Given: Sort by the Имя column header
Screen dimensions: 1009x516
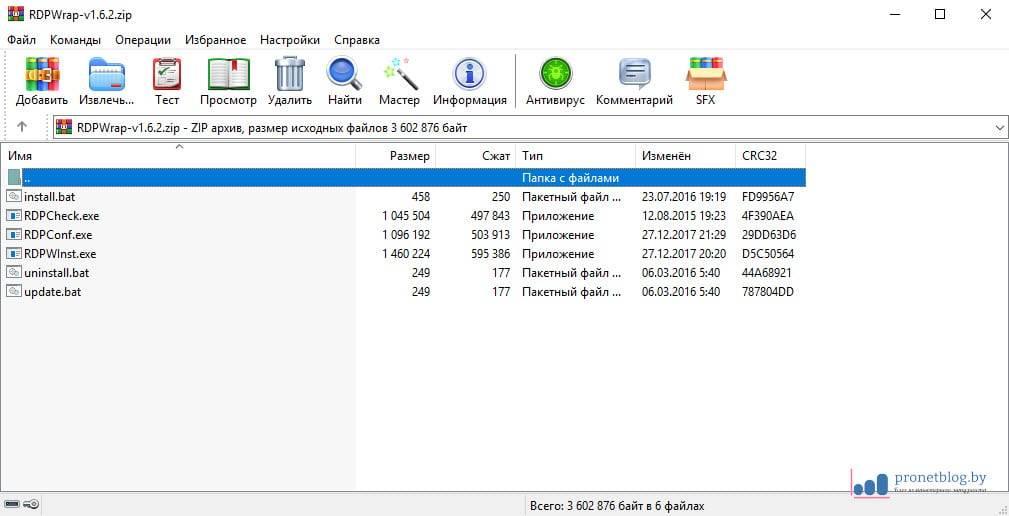Looking at the screenshot, I should point(180,156).
